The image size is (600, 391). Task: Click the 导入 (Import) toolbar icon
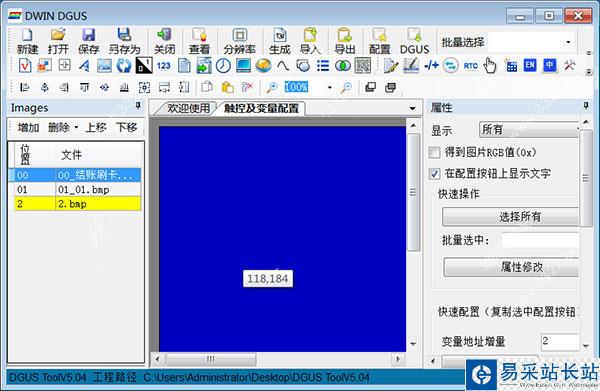click(310, 41)
